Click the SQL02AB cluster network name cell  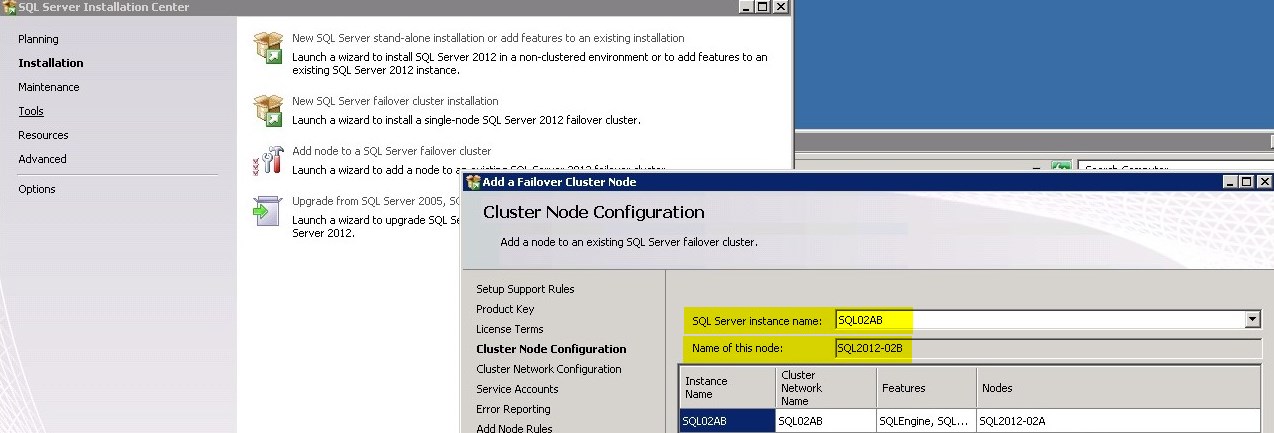[826, 421]
